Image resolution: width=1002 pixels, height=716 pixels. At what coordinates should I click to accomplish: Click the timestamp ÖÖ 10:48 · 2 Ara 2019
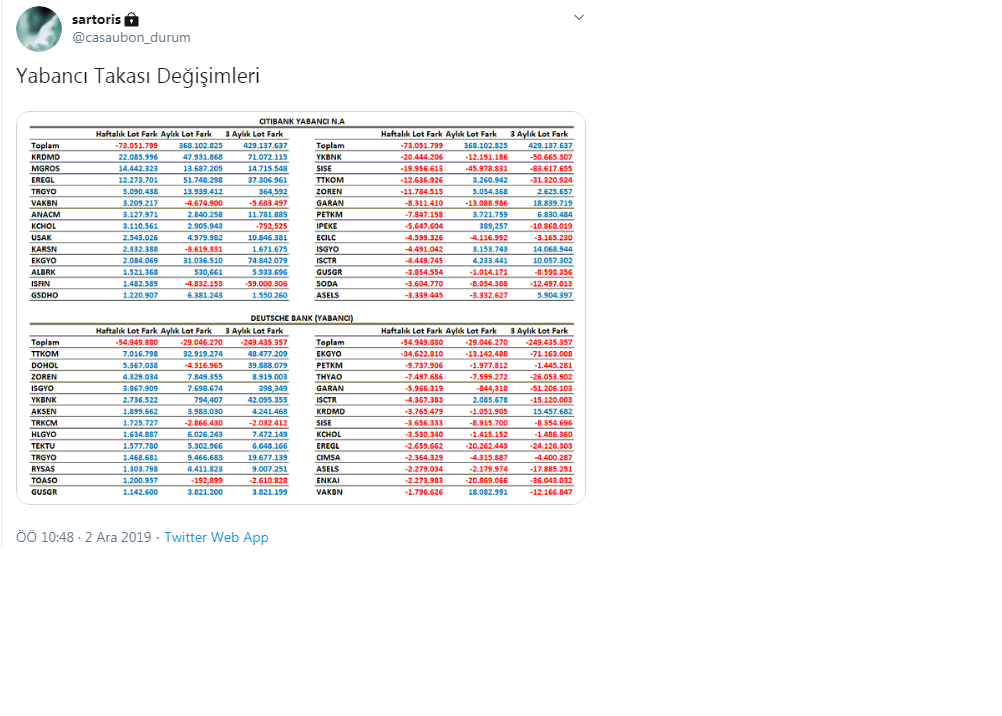[84, 537]
